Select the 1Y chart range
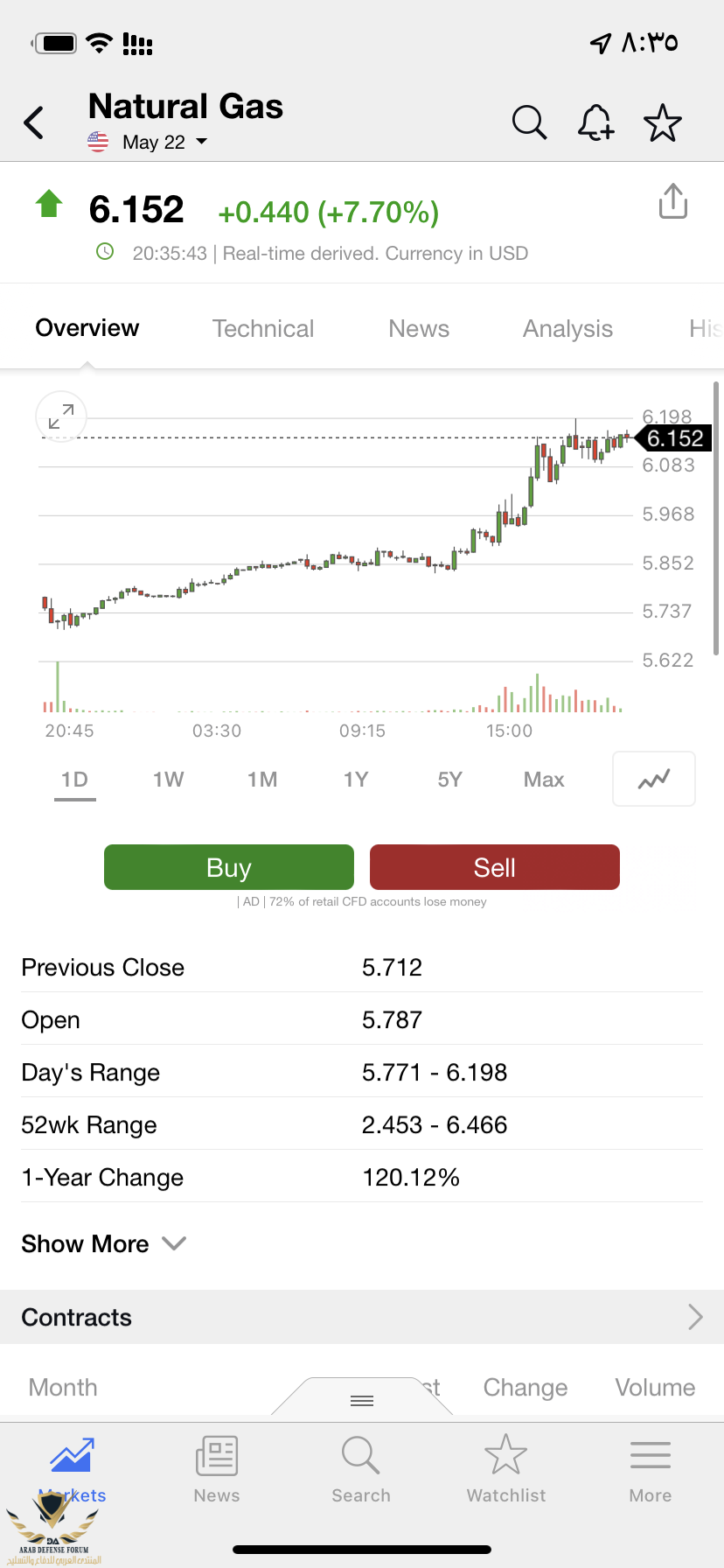 356,780
